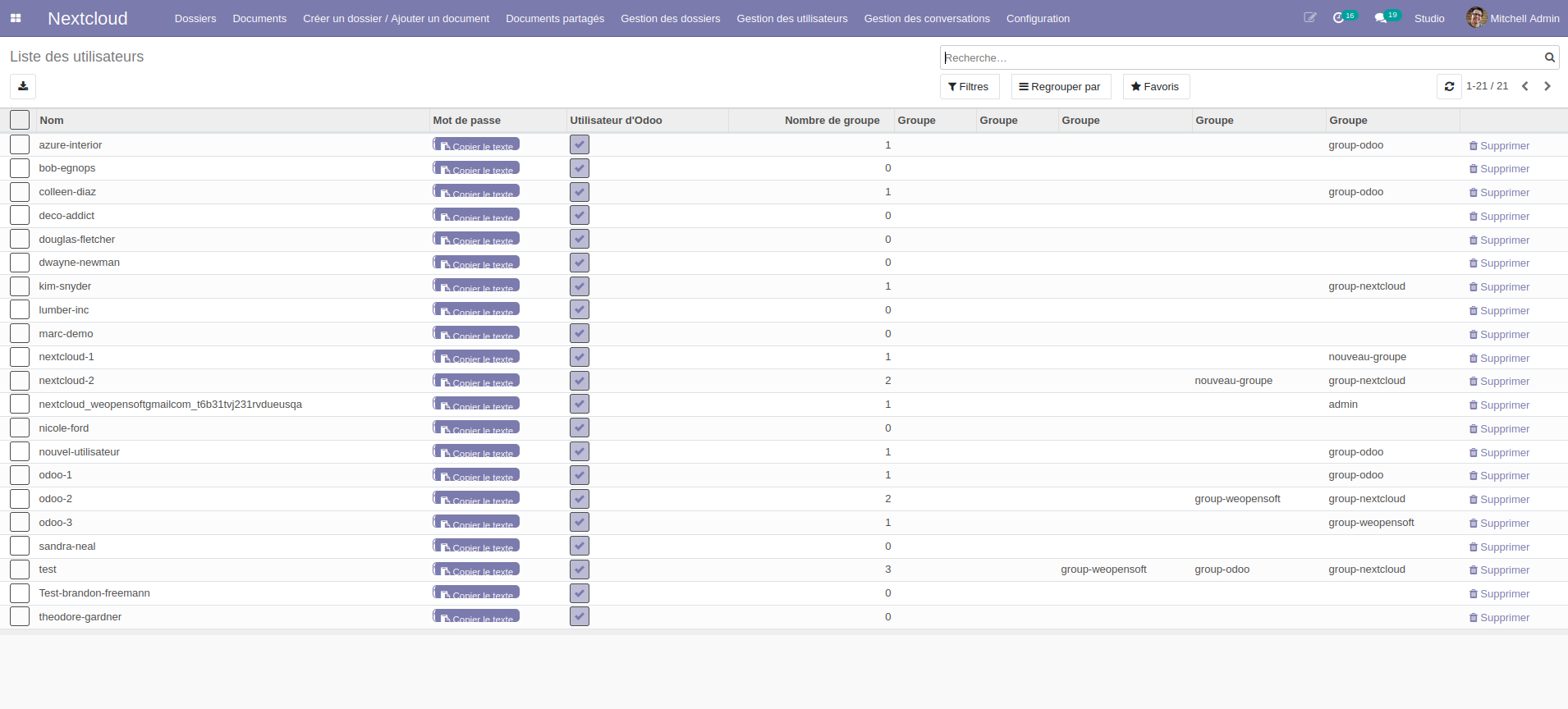Go to previous page with left chevron
Screen dimensions: 1568x709
[x=1524, y=86]
